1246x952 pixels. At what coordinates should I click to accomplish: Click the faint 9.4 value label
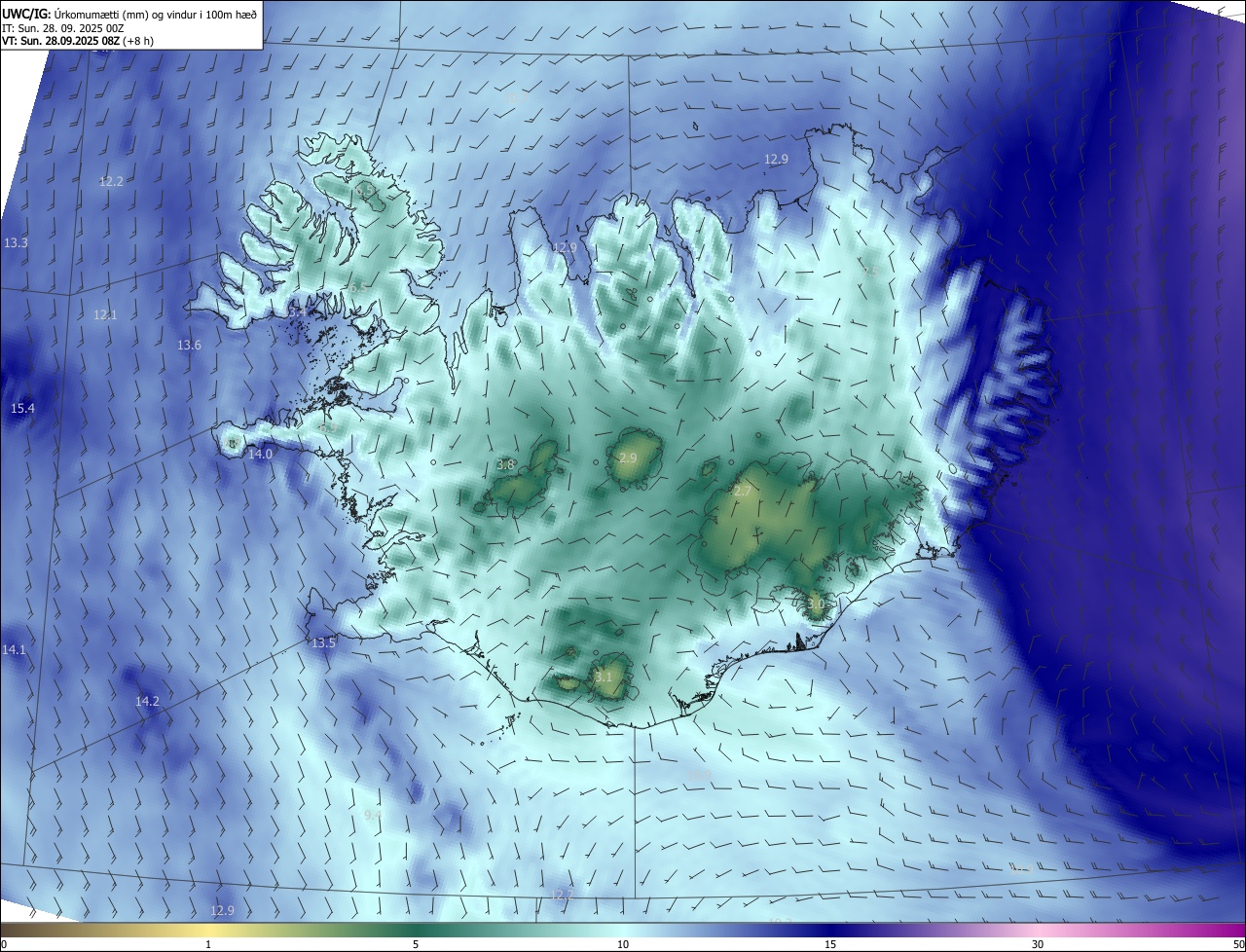pos(372,815)
